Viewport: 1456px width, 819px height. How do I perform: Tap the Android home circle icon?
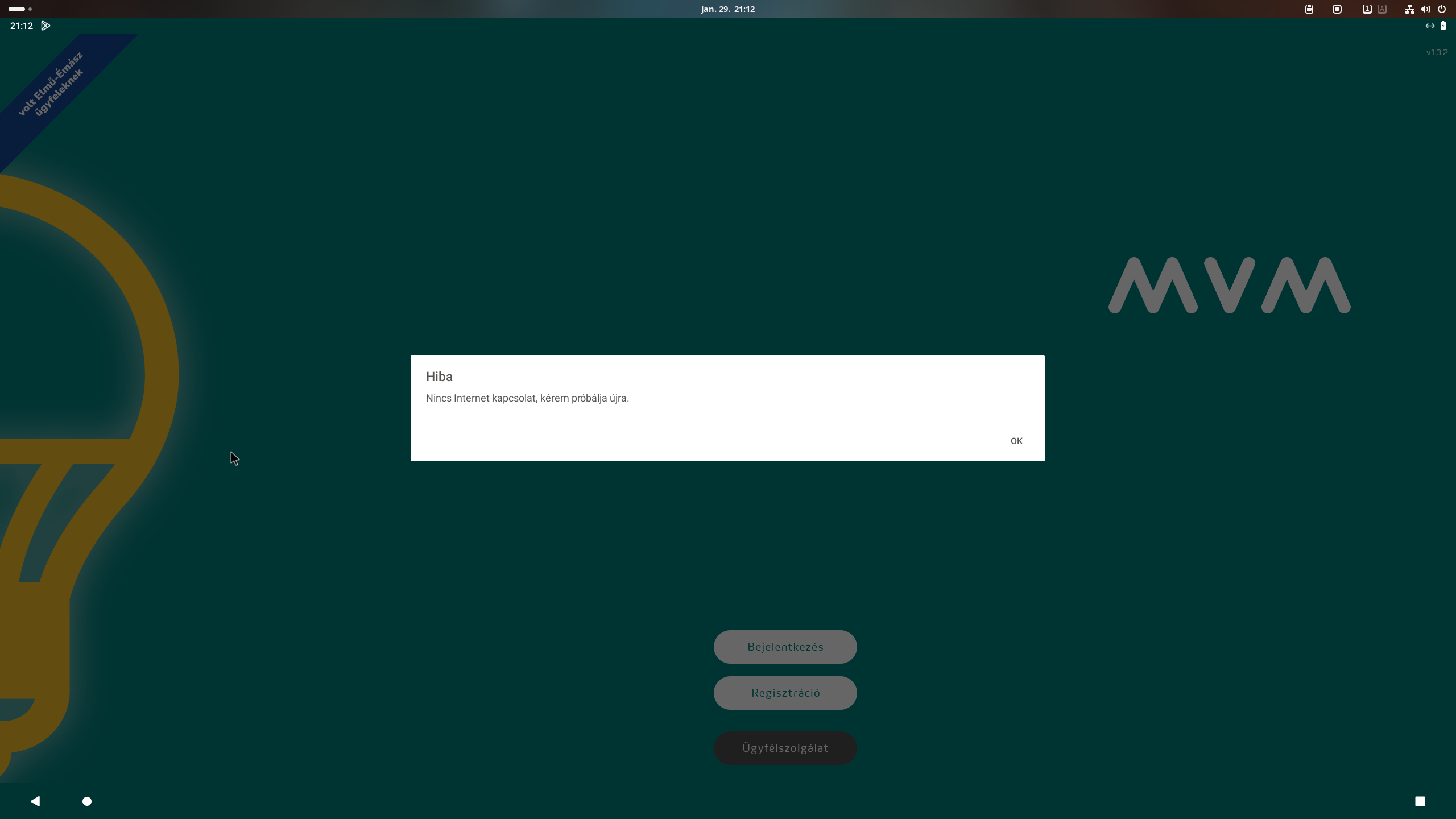[x=87, y=801]
